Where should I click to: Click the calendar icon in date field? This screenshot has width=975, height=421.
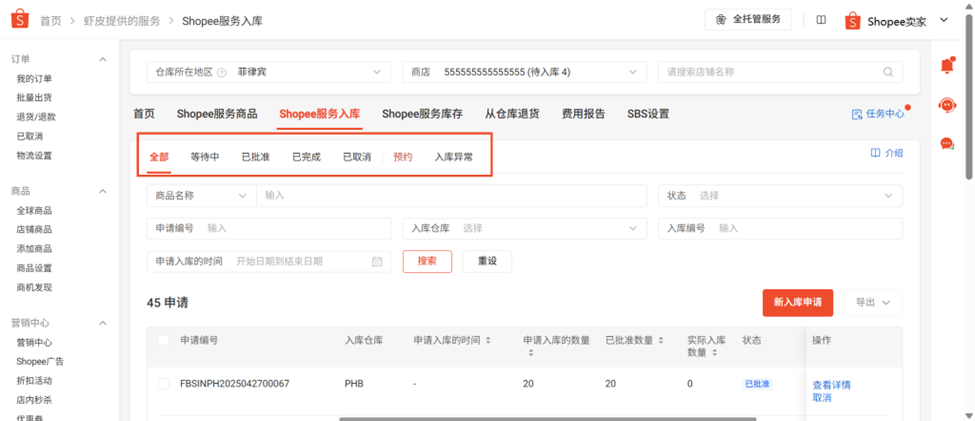[x=377, y=262]
